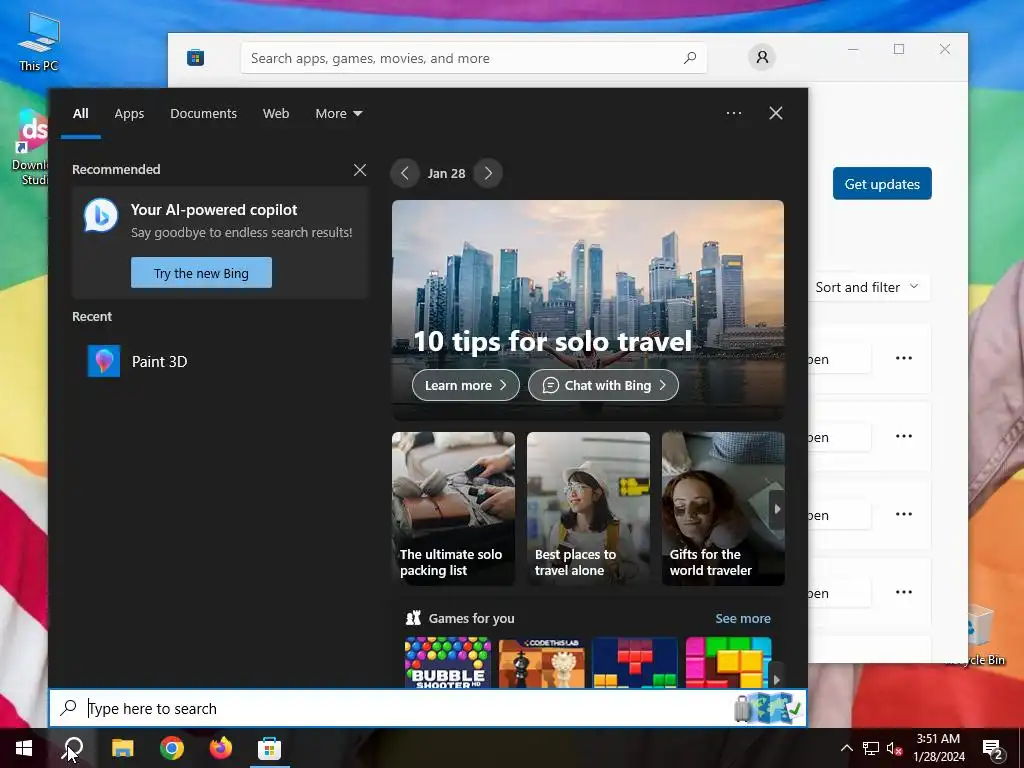Open The ultimate solo packing list card
This screenshot has width=1024, height=768.
[x=453, y=509]
